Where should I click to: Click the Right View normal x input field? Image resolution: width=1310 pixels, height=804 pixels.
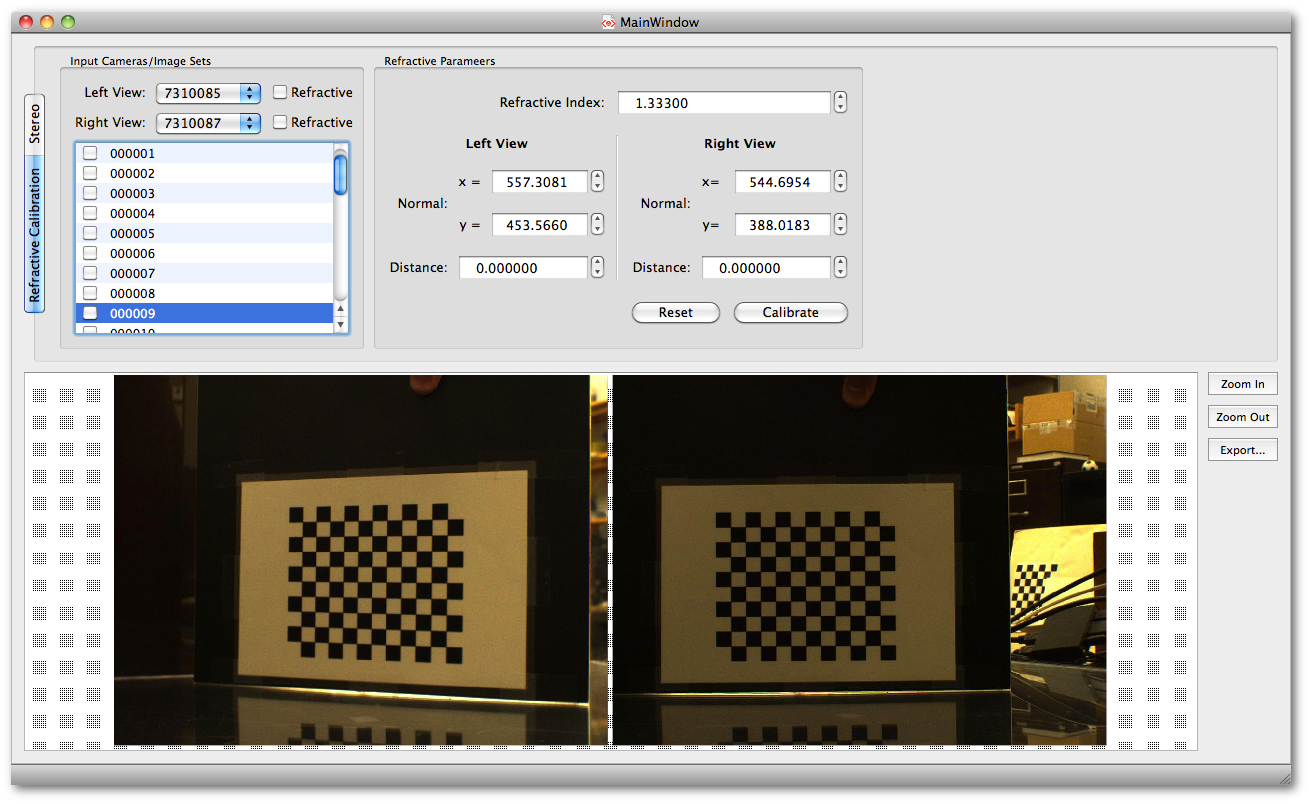click(x=782, y=182)
